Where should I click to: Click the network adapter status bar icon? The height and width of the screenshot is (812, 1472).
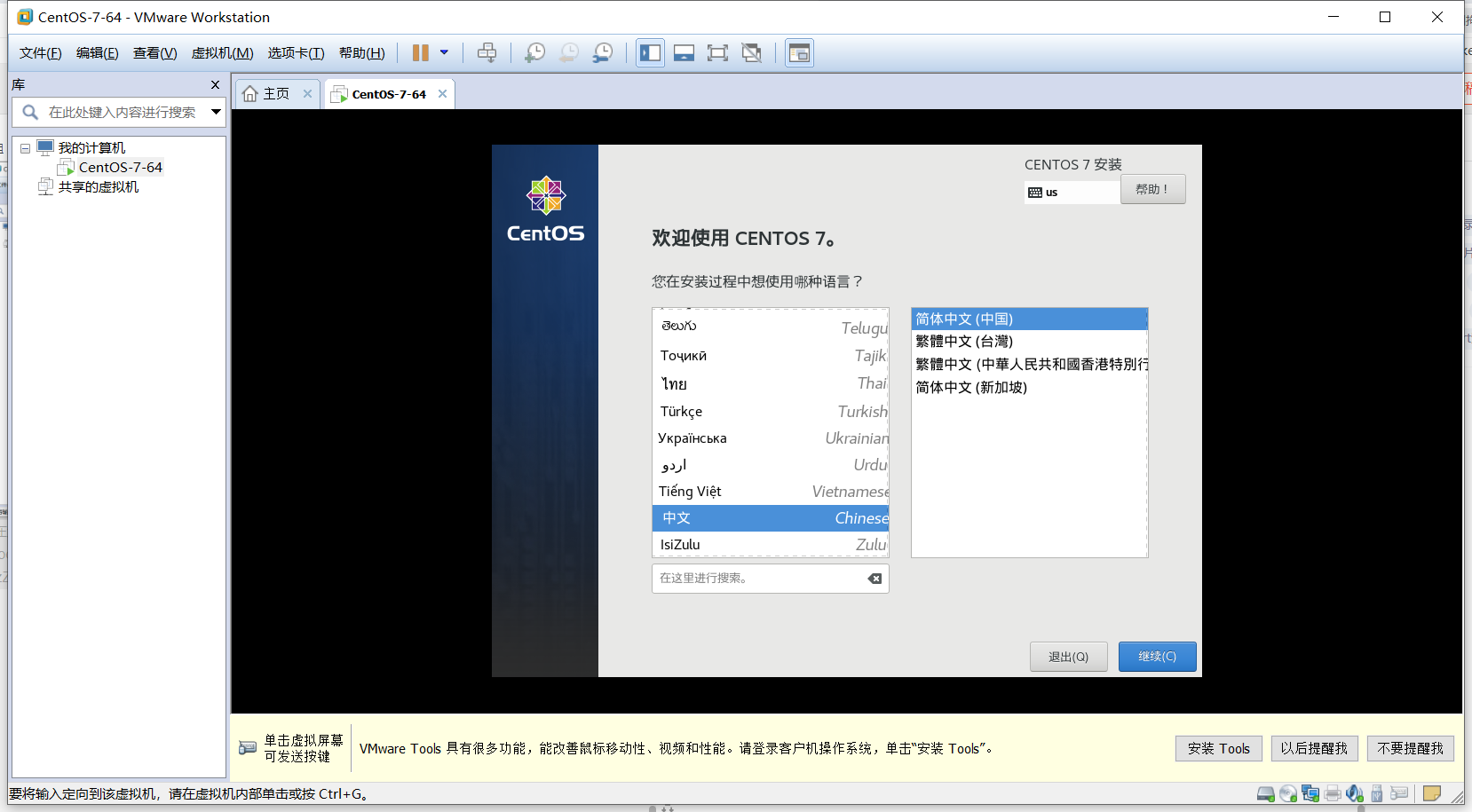(1310, 793)
